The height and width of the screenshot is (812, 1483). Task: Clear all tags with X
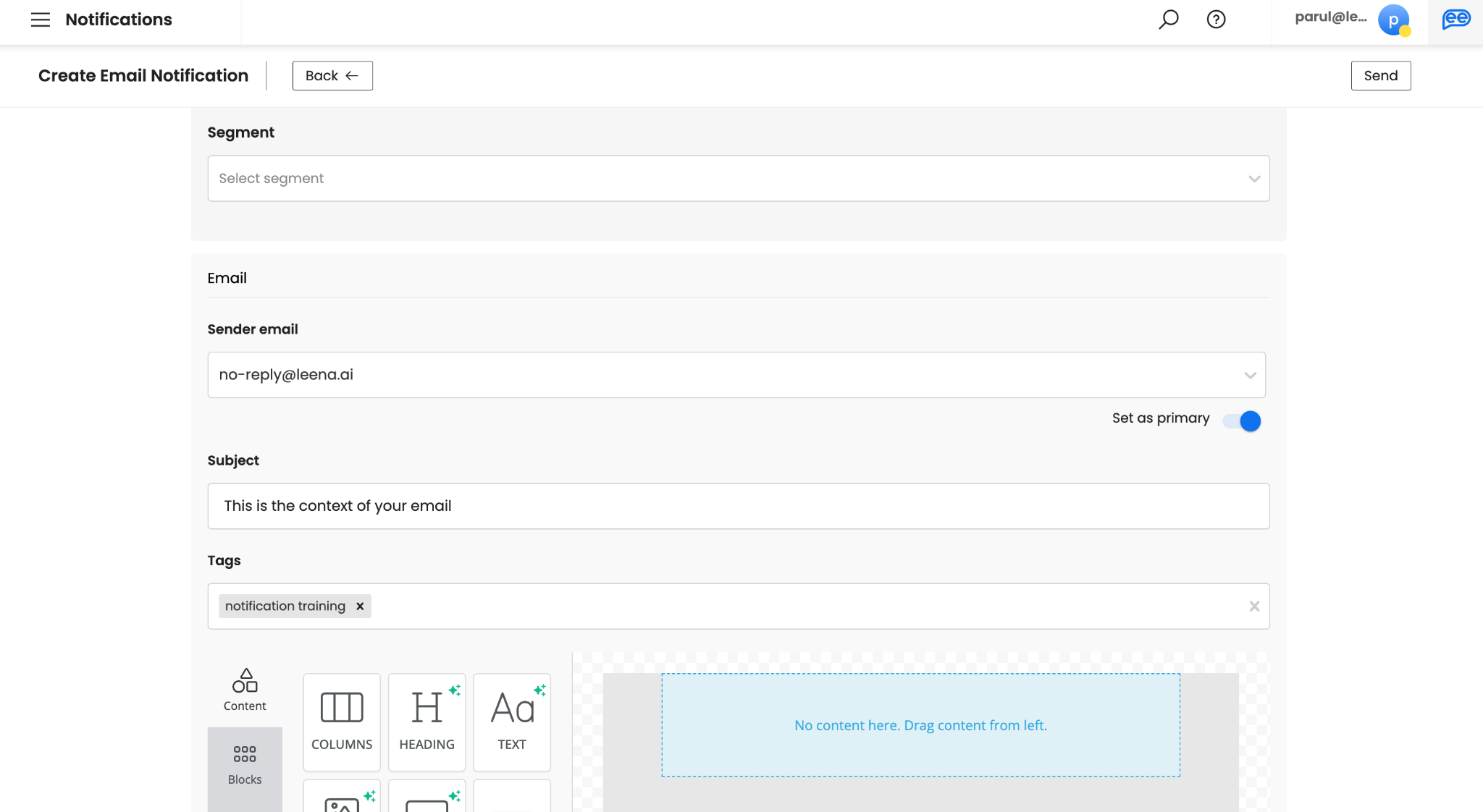click(1254, 606)
